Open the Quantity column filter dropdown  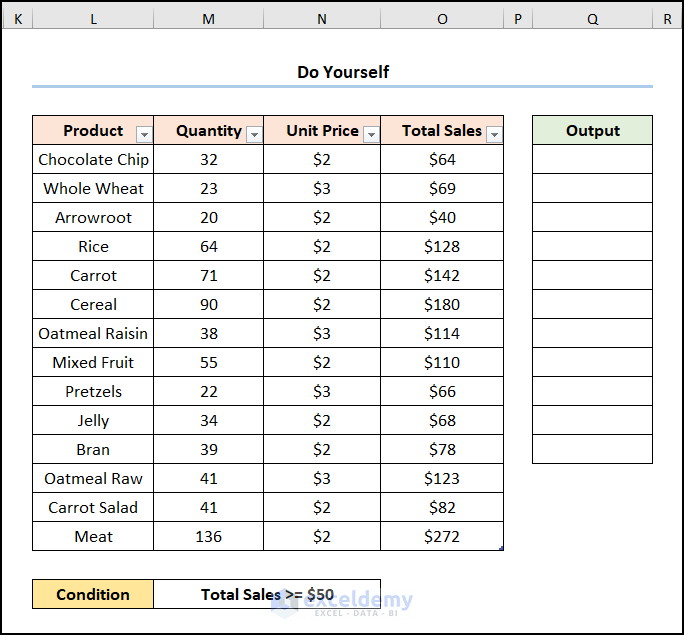[254, 135]
